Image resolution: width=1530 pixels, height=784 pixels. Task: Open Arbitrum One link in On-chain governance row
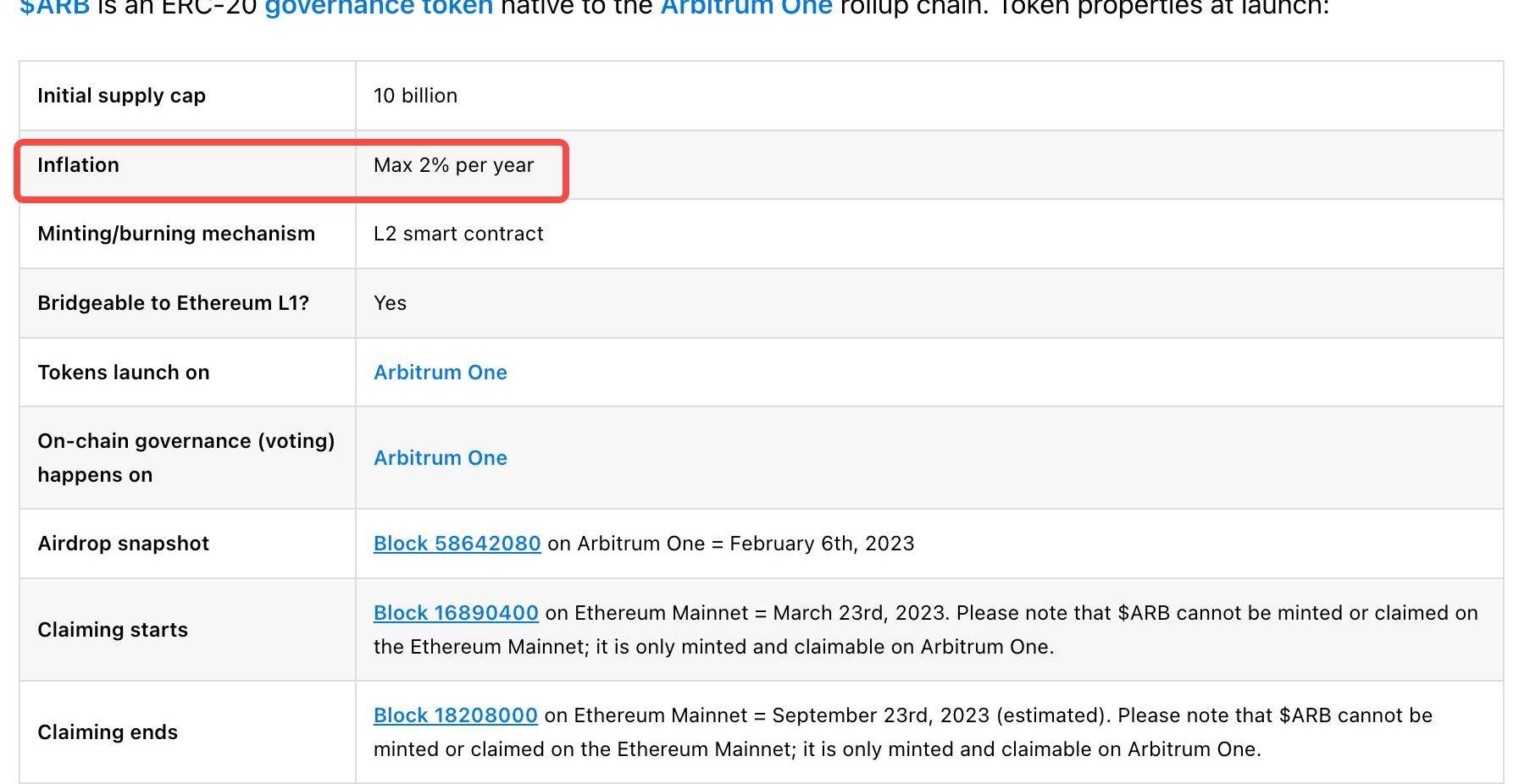coord(440,458)
